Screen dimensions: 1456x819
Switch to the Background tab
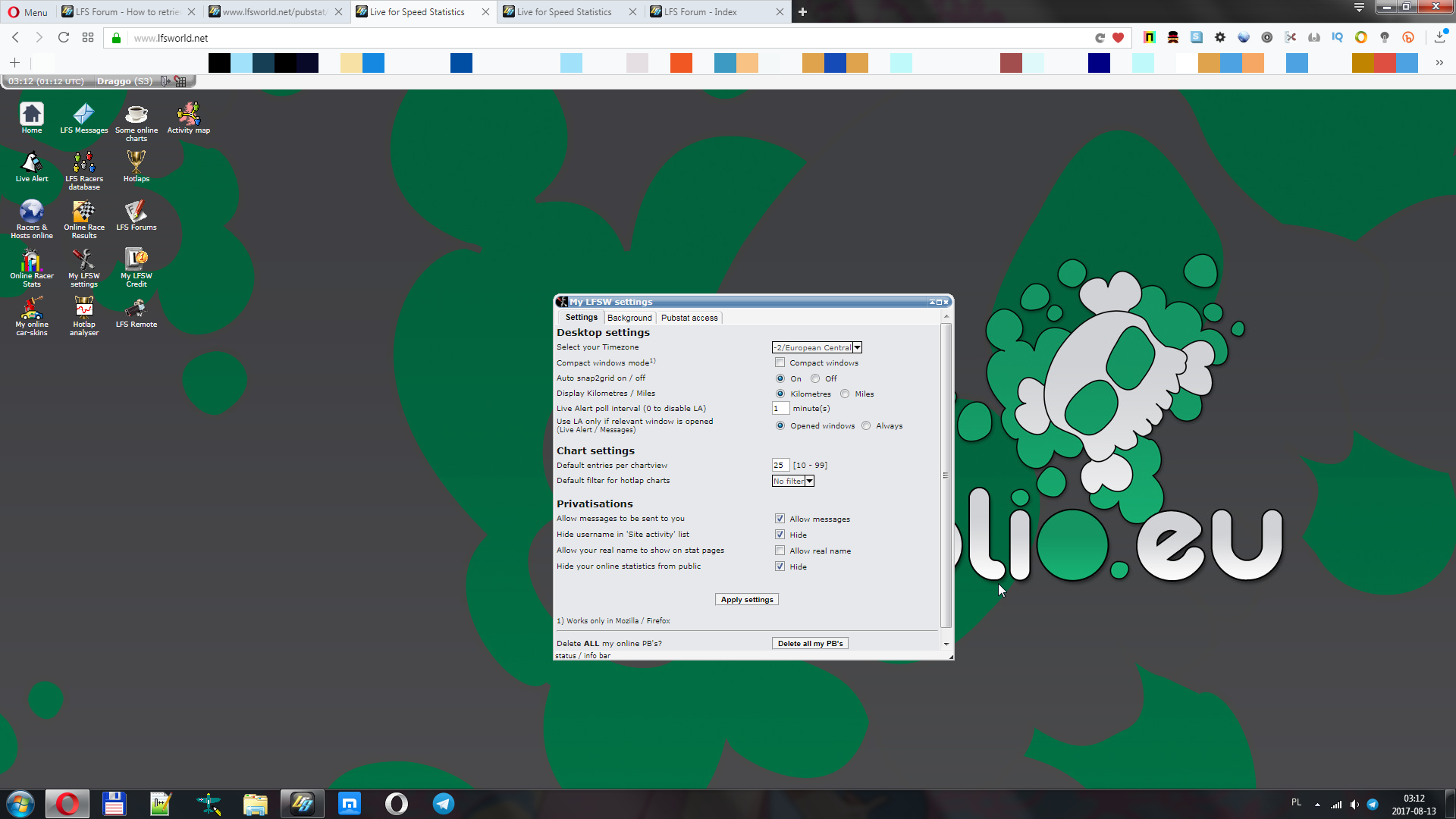coord(629,318)
